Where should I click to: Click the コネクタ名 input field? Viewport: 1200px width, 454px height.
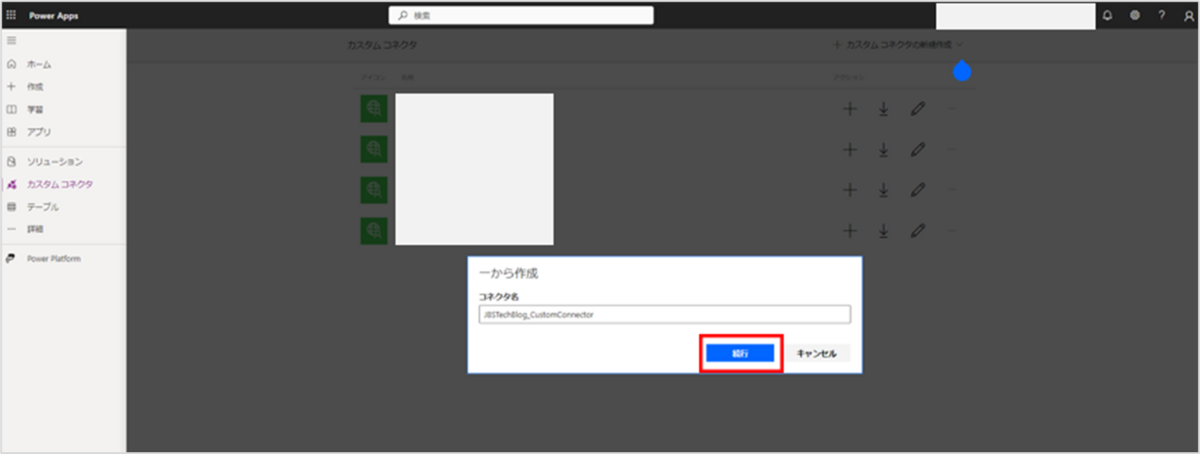click(x=665, y=314)
